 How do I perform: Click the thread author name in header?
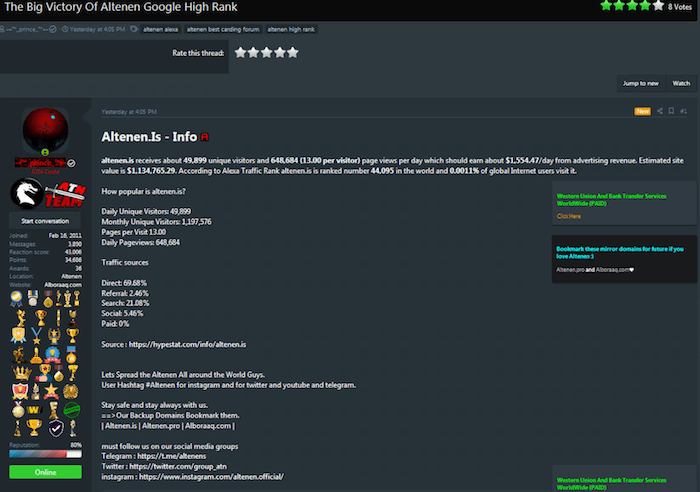[27, 29]
